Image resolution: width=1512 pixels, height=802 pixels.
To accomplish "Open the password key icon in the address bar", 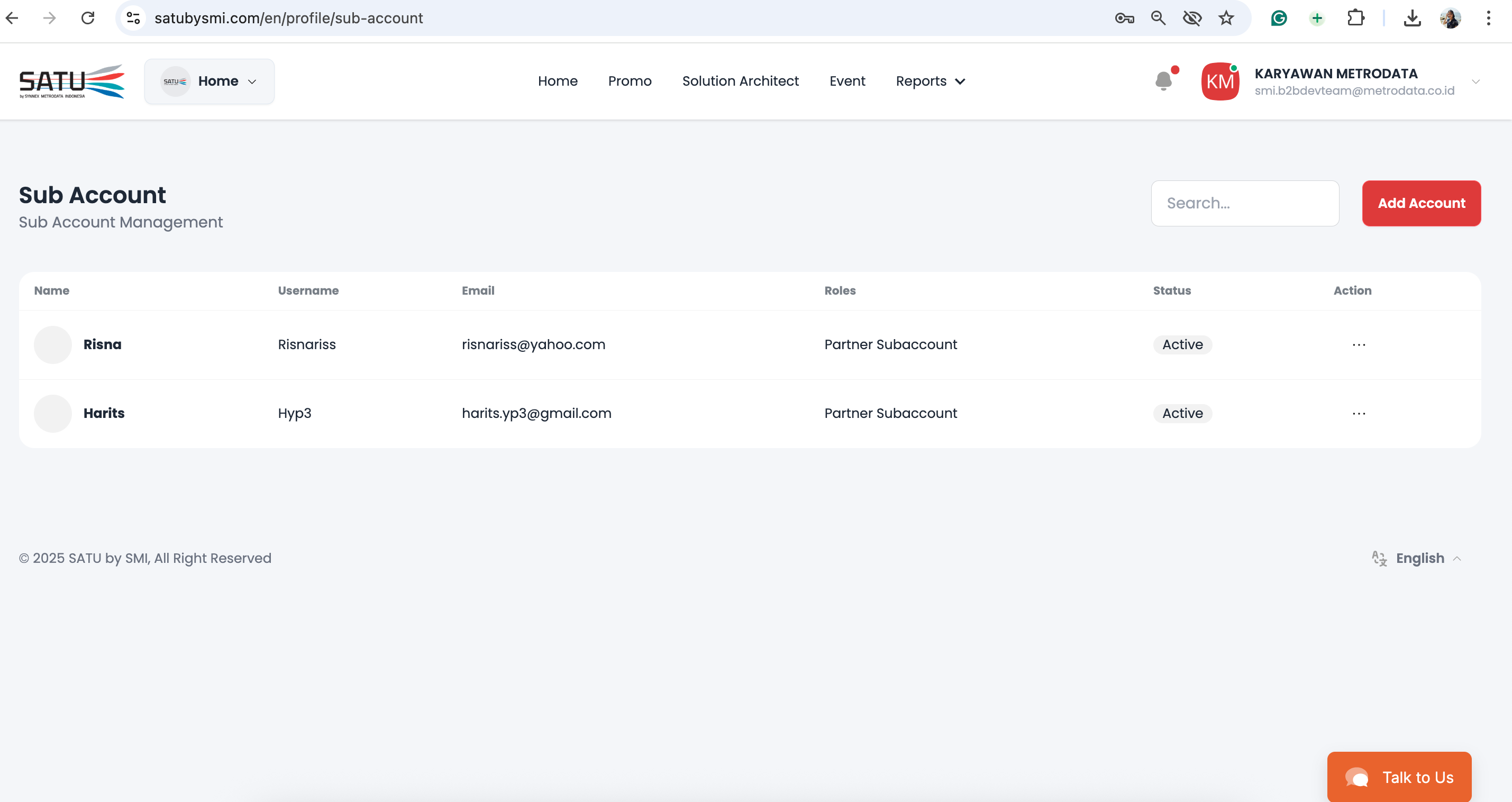I will click(x=1124, y=18).
